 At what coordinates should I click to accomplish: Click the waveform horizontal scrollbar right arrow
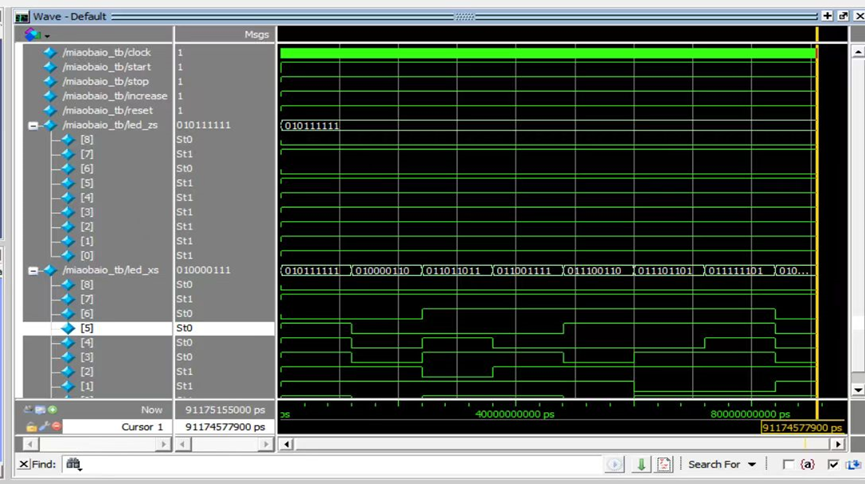click(838, 444)
